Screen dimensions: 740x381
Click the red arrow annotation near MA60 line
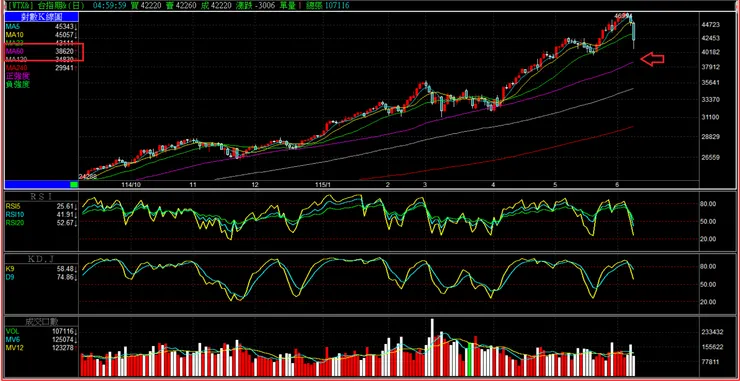(x=652, y=59)
